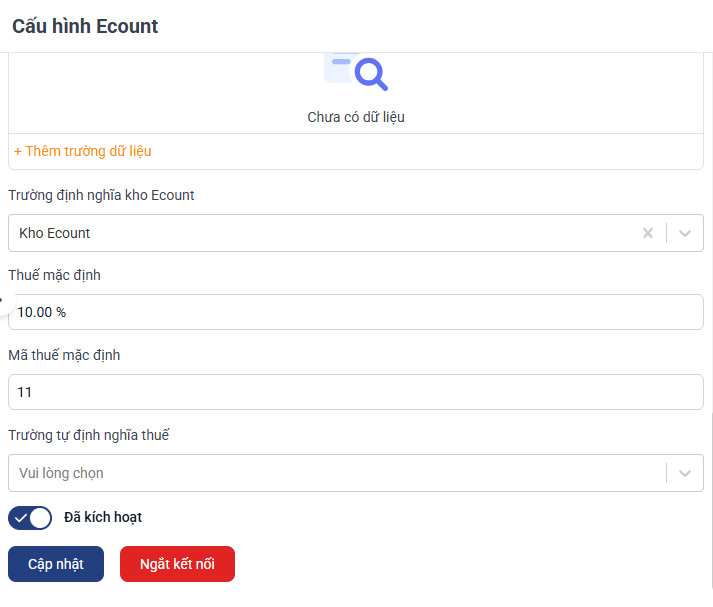Click the Chưa có dữ liệu empty message
Viewport: 713px width, 607px height.
point(356,117)
